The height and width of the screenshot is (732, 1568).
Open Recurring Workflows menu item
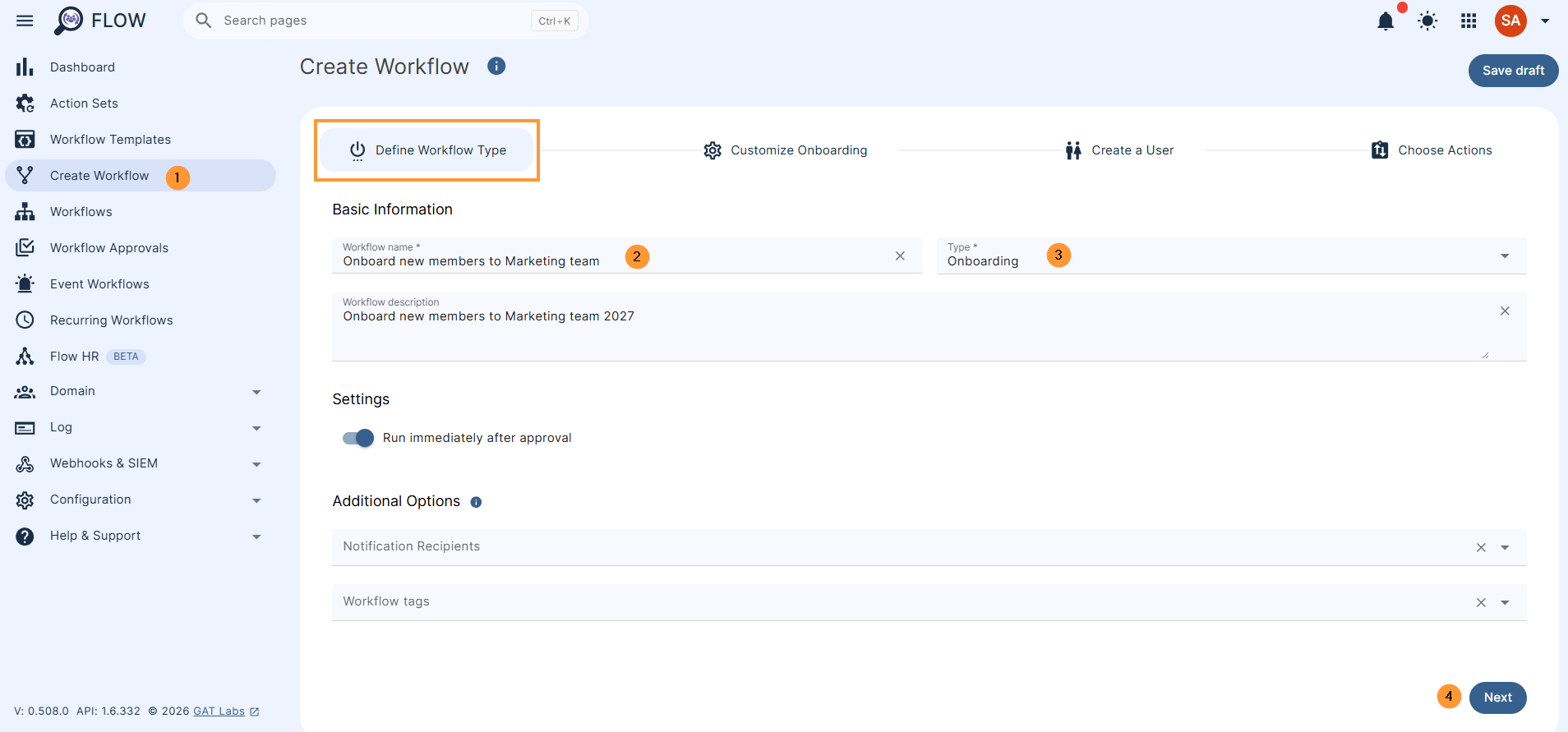click(x=141, y=320)
